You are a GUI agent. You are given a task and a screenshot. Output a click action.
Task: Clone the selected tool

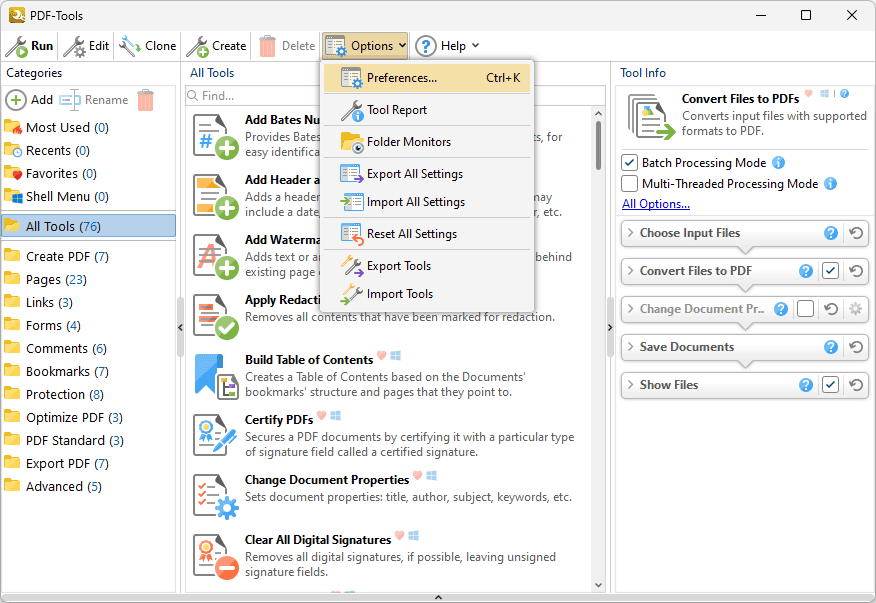tap(148, 46)
